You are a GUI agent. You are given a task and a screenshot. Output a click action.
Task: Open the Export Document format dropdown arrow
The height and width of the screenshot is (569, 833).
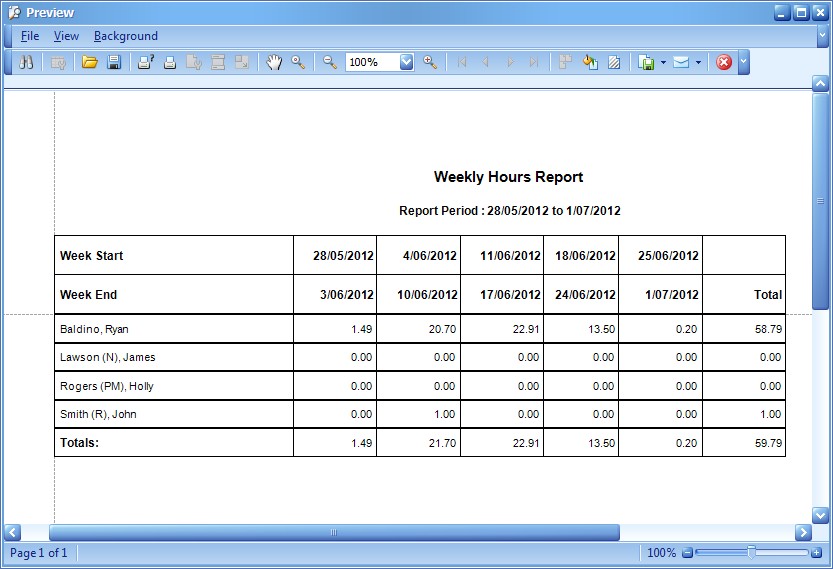coord(663,62)
